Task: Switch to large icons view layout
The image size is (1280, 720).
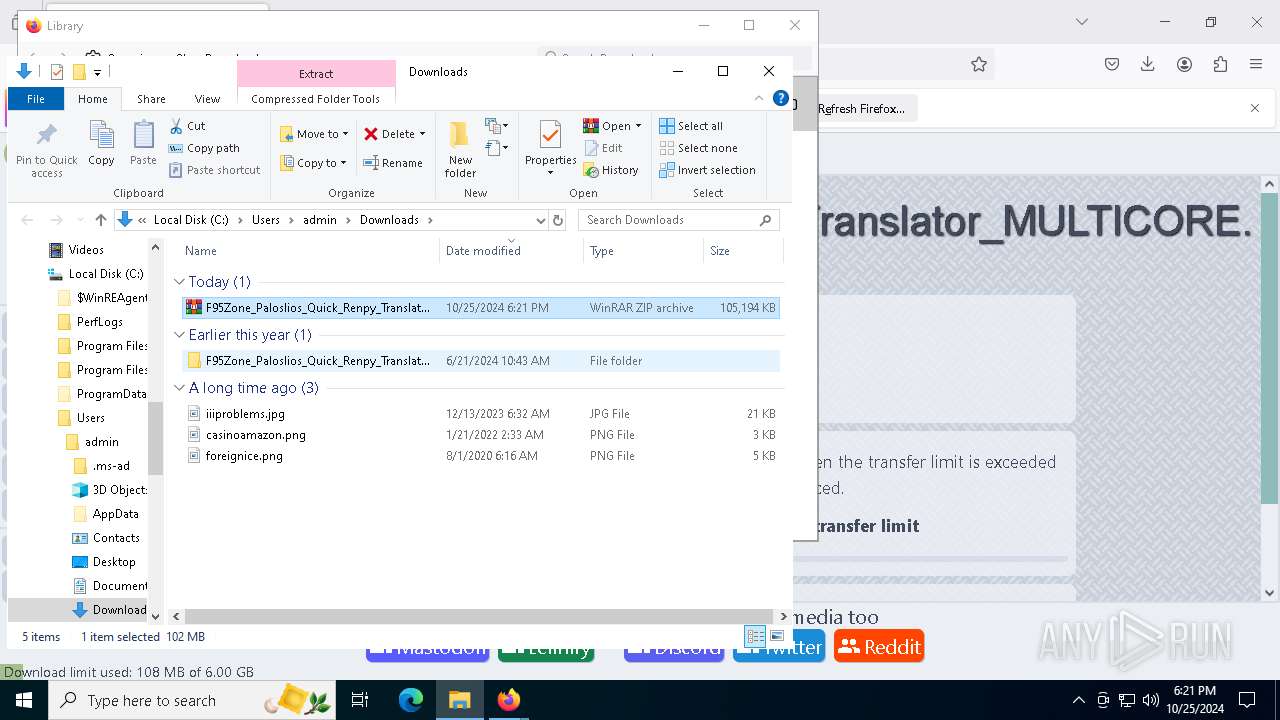Action: click(x=777, y=636)
